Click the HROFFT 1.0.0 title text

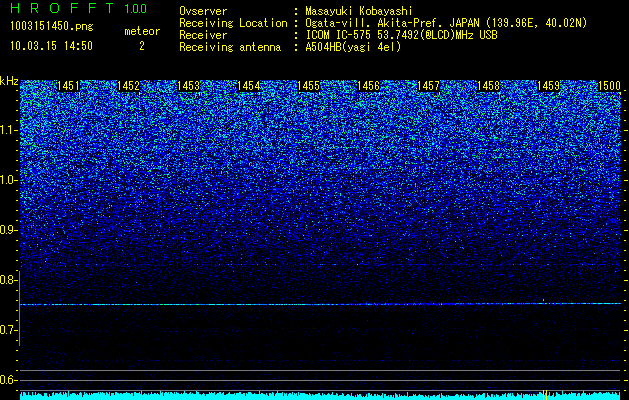[x=79, y=8]
